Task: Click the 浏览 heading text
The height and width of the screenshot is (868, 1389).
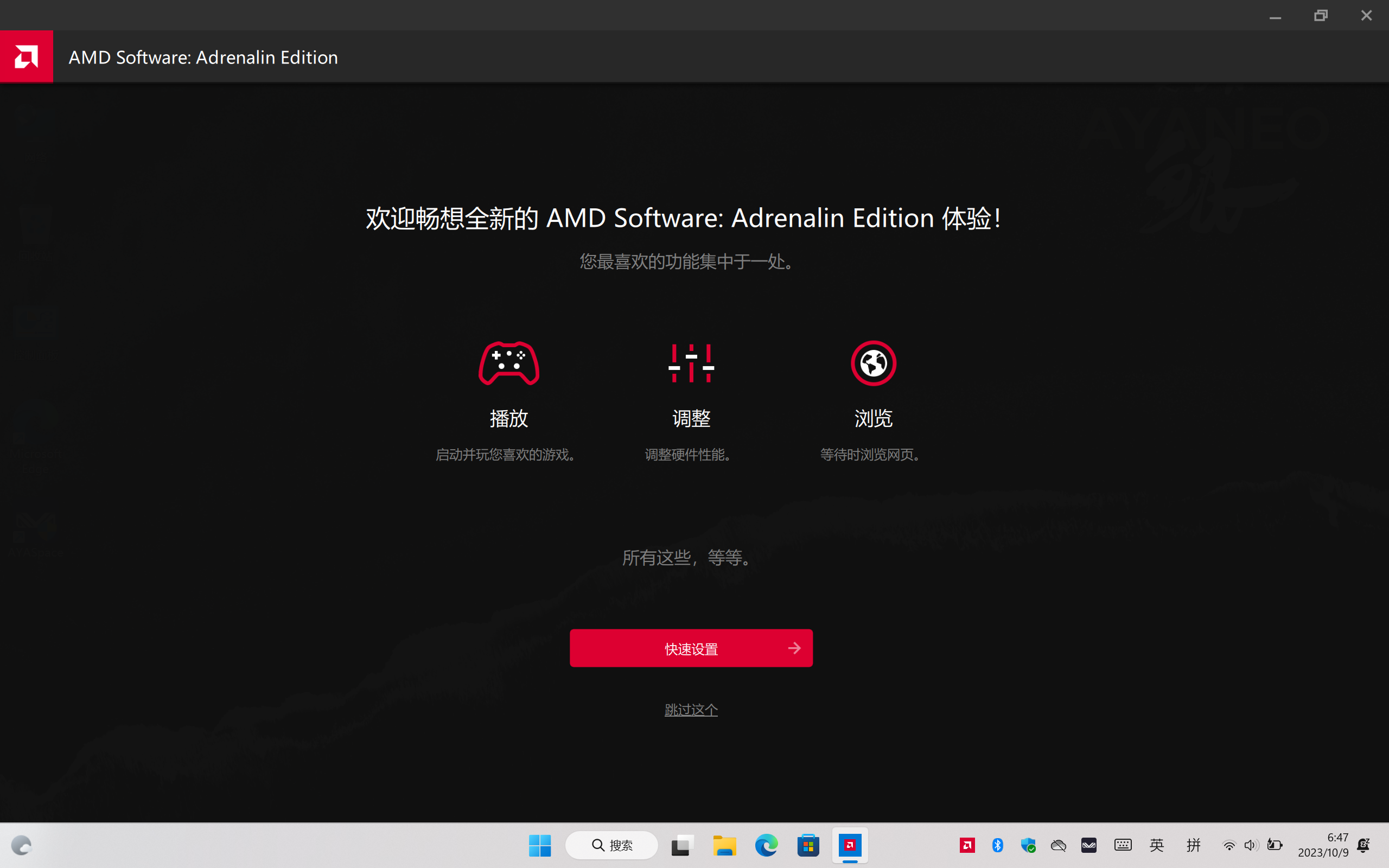Action: [x=873, y=418]
